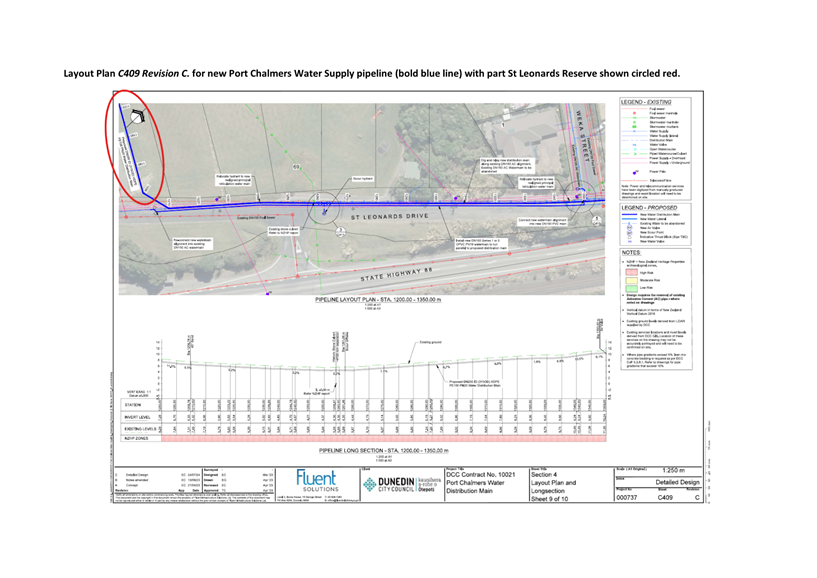
Task: Click the Fluent Solutions logo
Action: pos(318,481)
